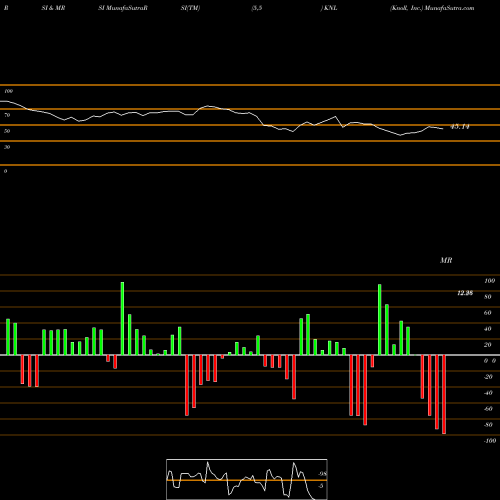Click the 'SI & MR' header text

pyautogui.click(x=53, y=8)
